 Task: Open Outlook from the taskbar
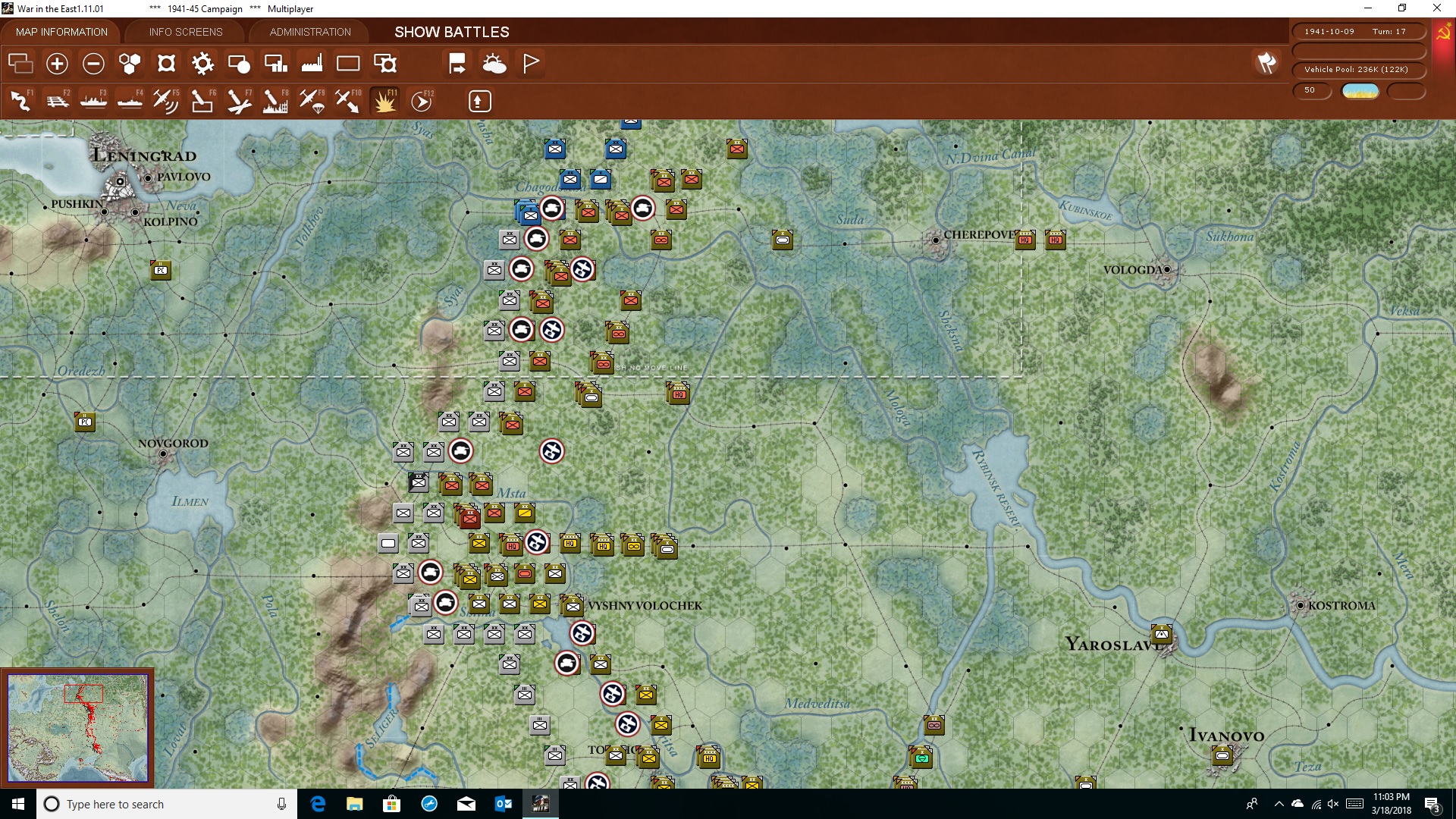(504, 804)
